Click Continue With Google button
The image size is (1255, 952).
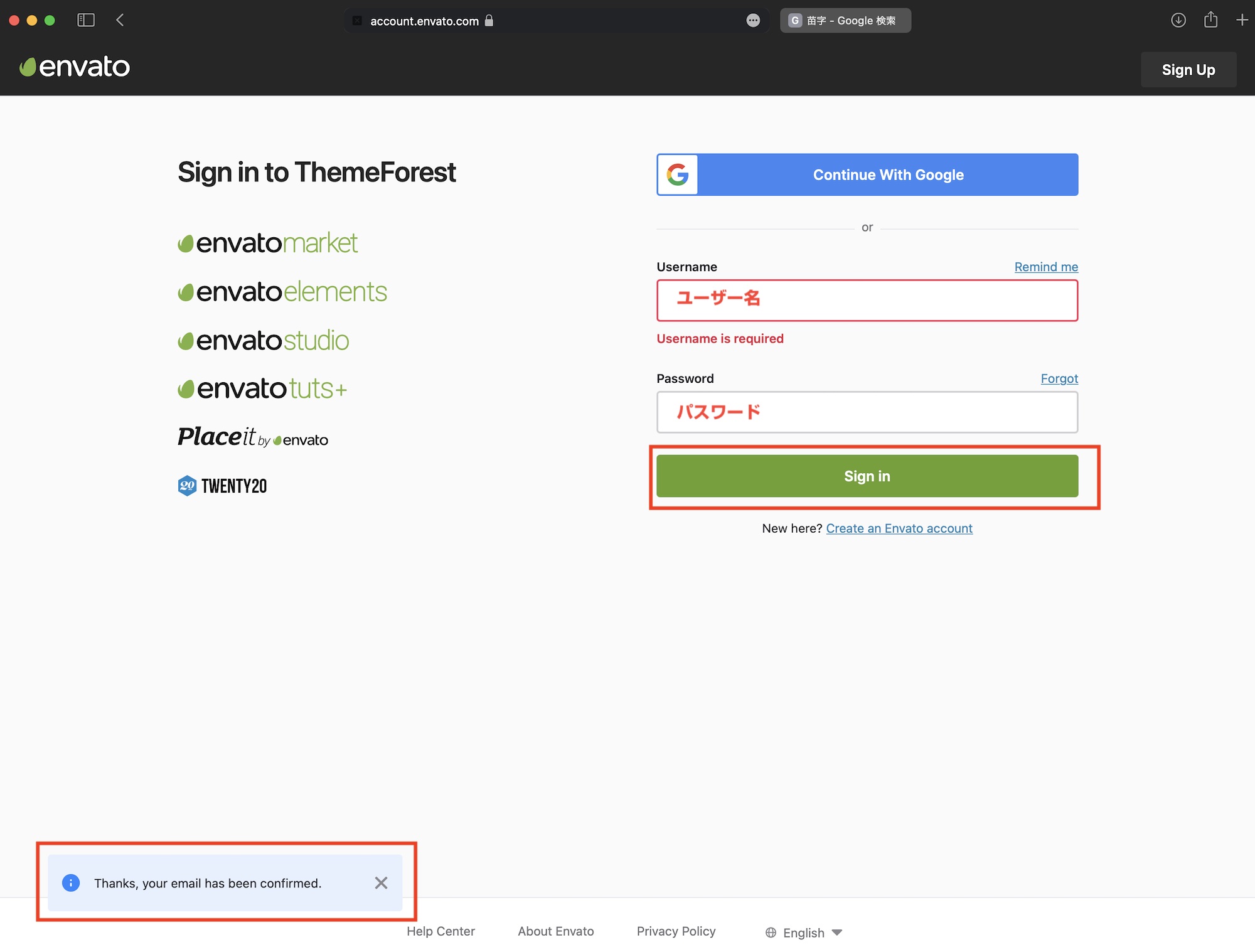point(867,174)
